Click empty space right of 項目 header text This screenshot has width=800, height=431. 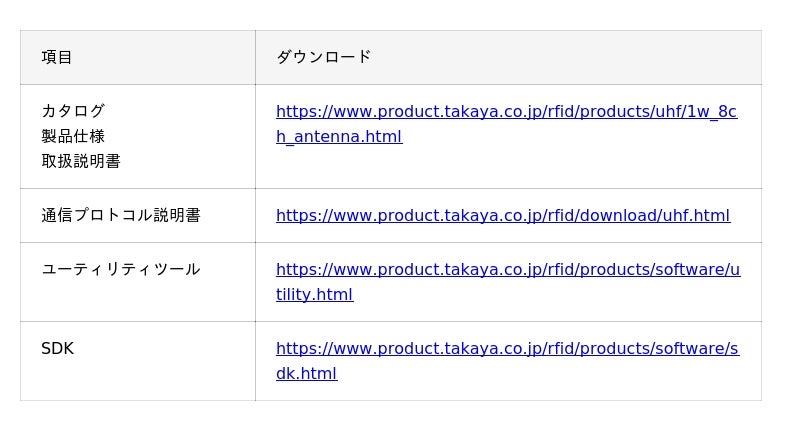(x=160, y=58)
